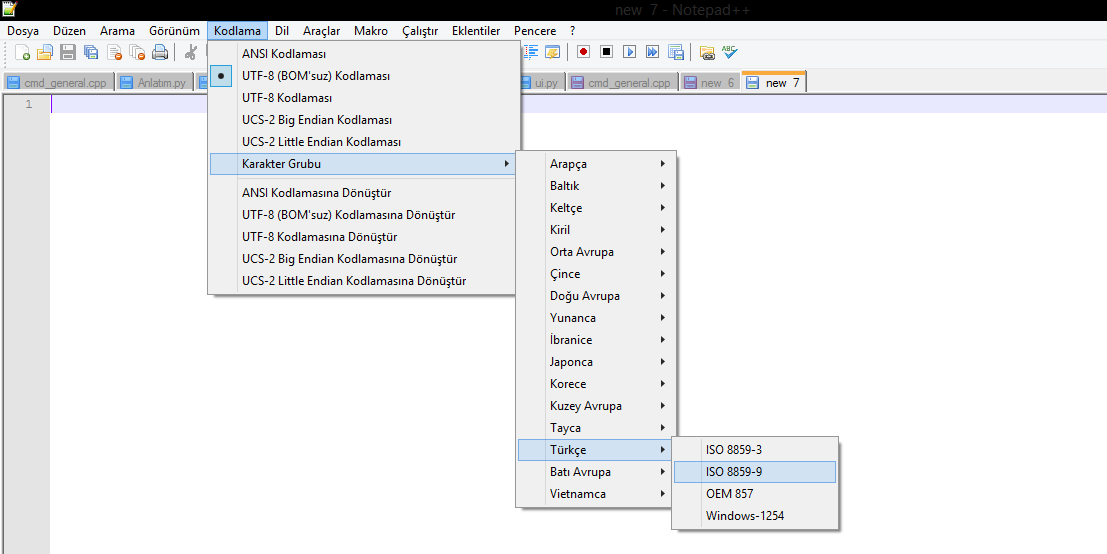Screen dimensions: 1107x554
Task: Click the Close All documents icon
Action: (x=137, y=52)
